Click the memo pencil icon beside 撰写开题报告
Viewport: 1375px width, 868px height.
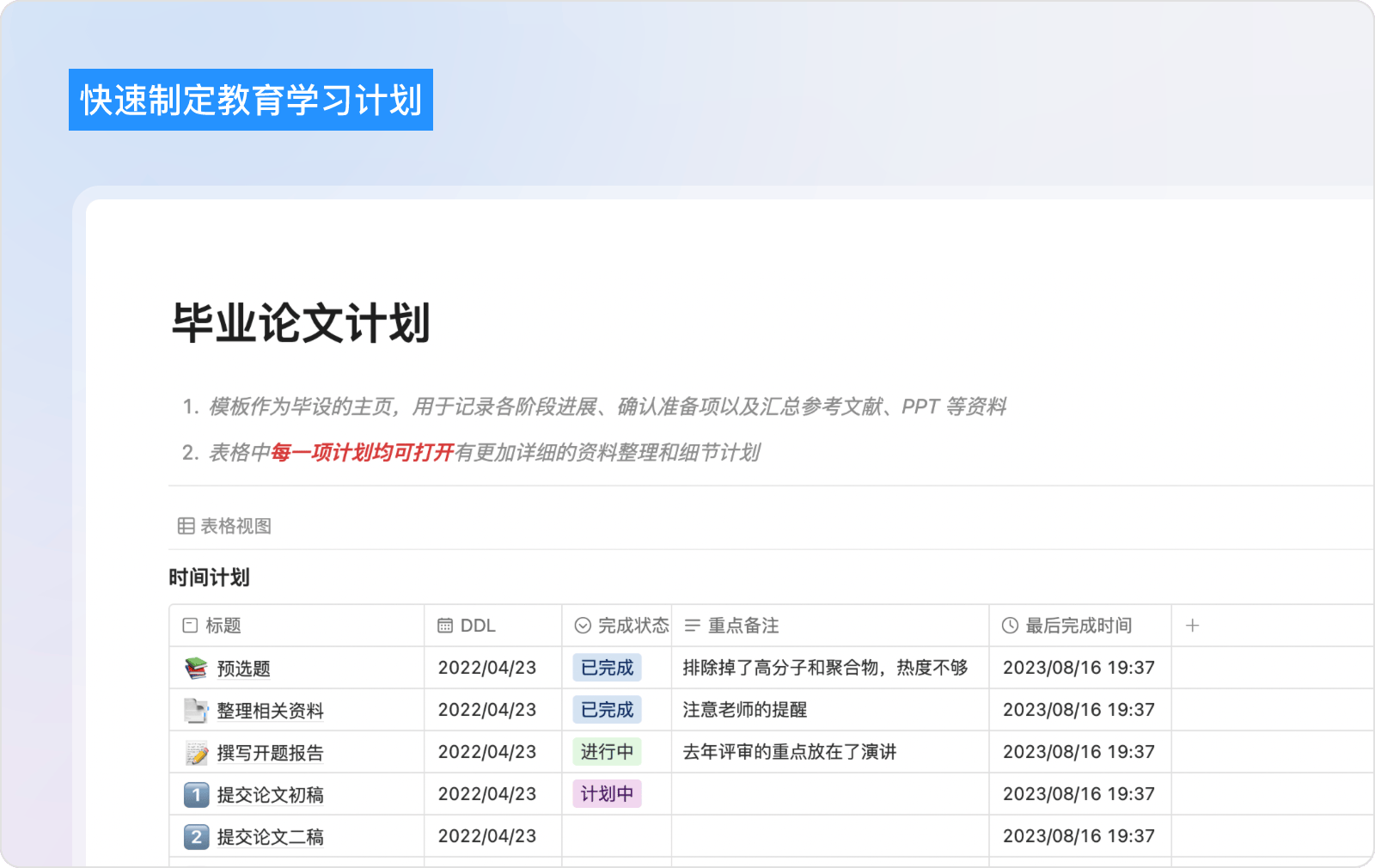196,753
